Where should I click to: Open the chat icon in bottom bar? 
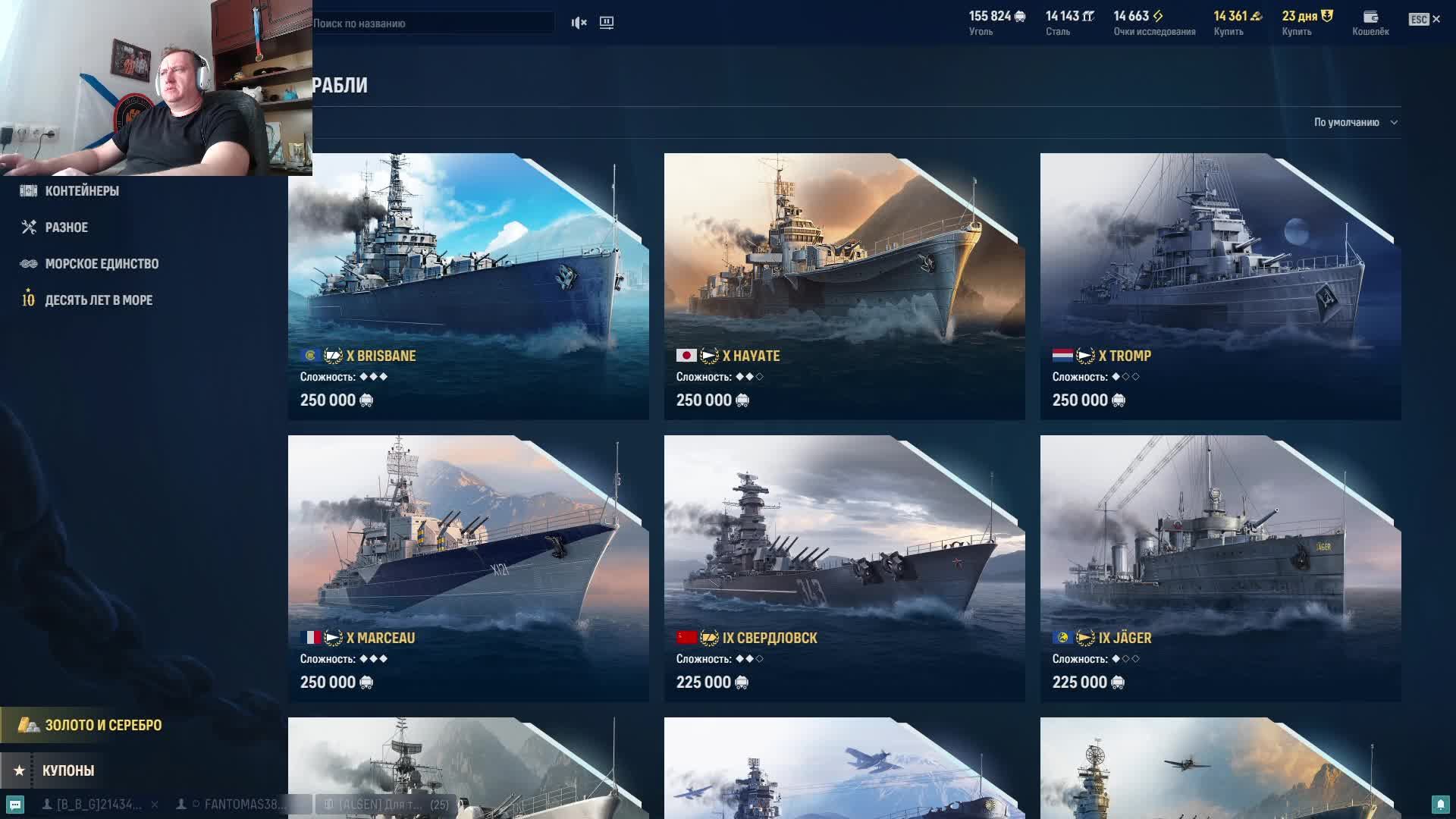15,805
